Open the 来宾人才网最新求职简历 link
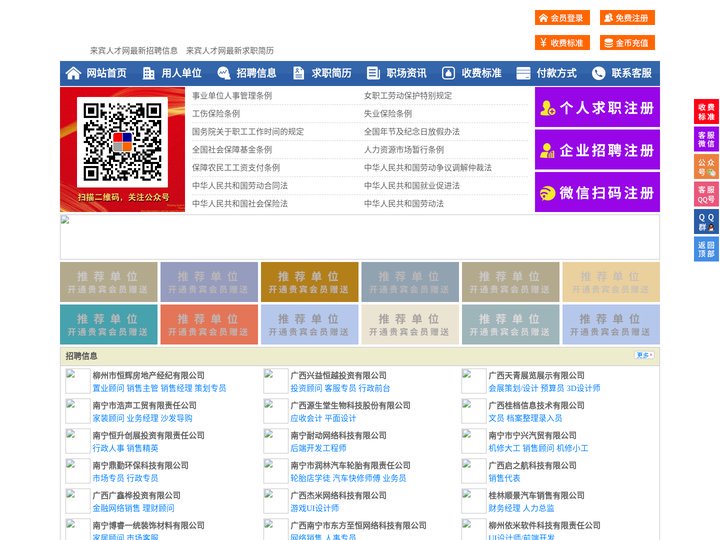Viewport: 720px width, 540px height. point(230,51)
